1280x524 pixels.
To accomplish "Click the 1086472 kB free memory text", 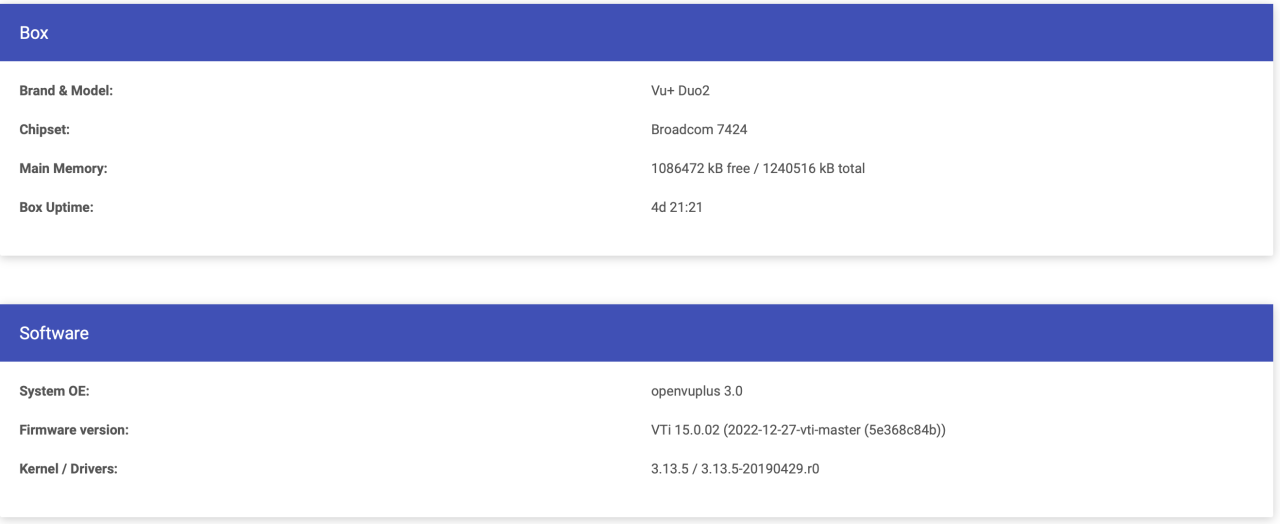I will pyautogui.click(x=699, y=169).
